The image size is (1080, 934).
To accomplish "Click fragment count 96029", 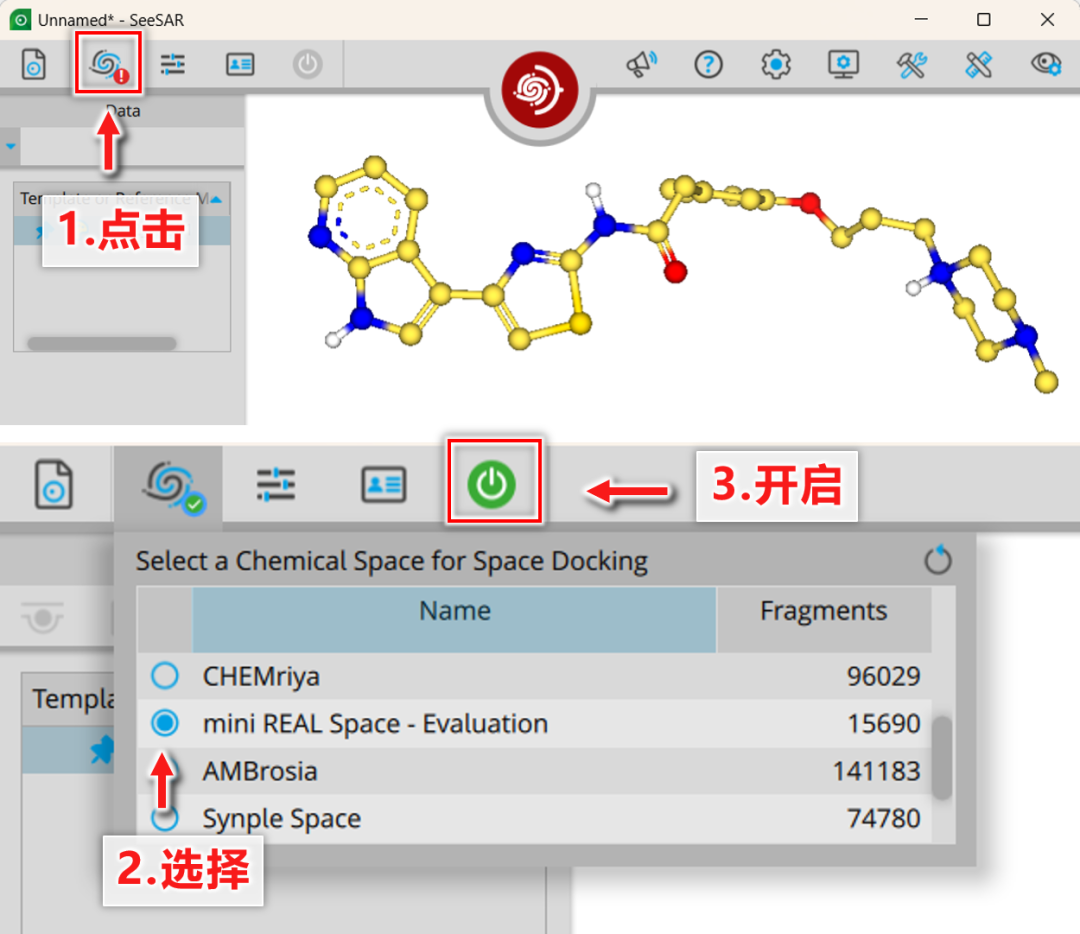I will (883, 676).
